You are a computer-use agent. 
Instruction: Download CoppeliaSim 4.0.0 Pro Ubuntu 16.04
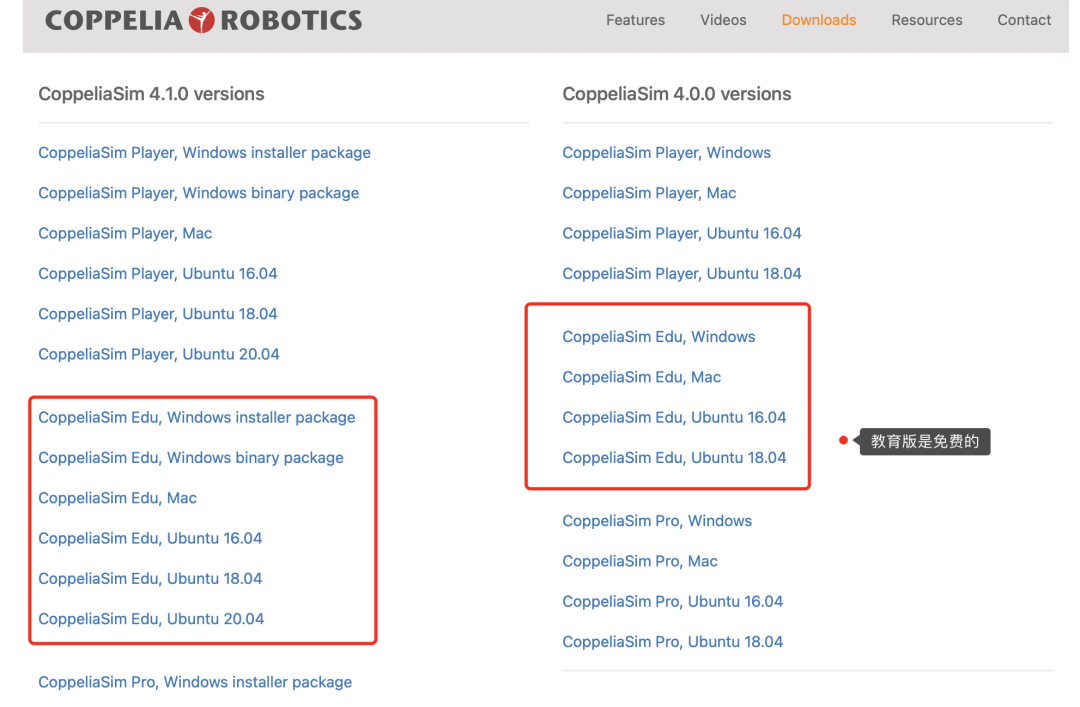pos(672,602)
